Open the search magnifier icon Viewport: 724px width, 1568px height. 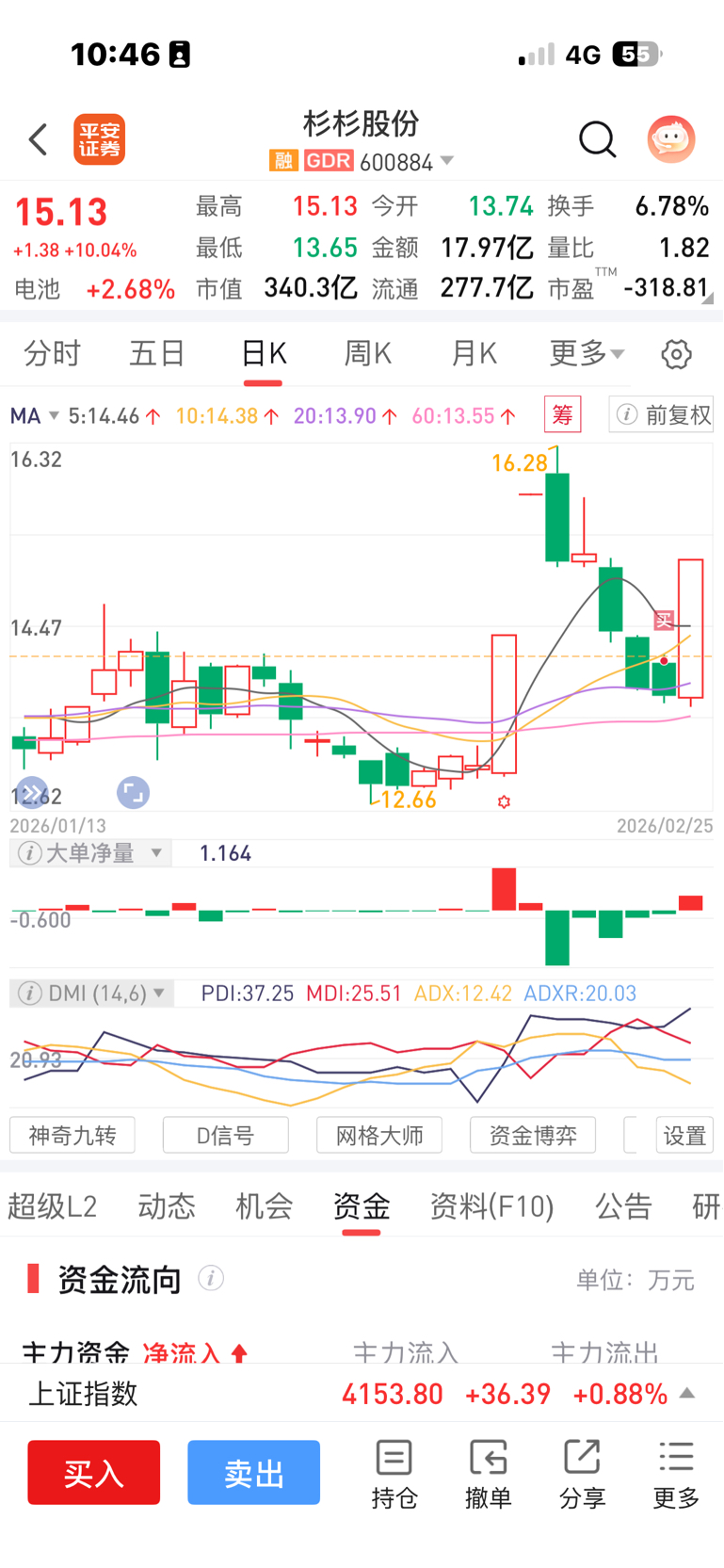[x=597, y=139]
